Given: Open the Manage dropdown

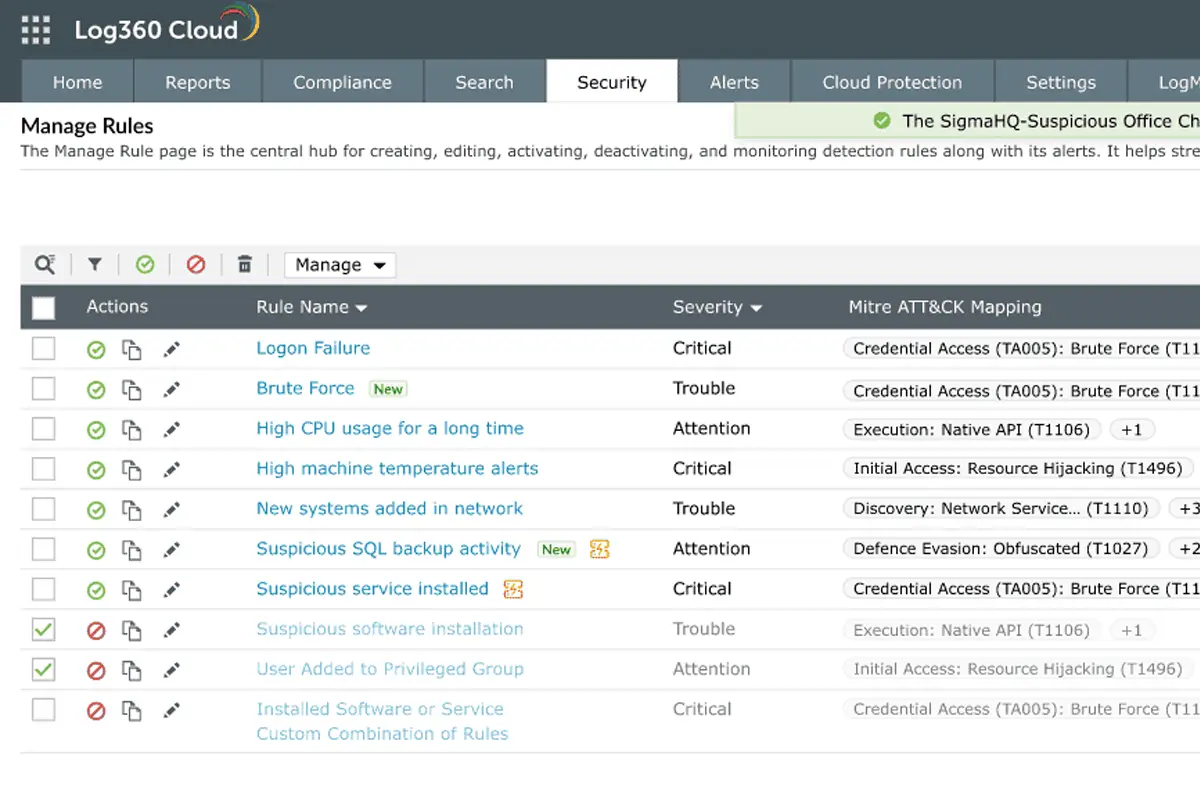Looking at the screenshot, I should pos(339,264).
